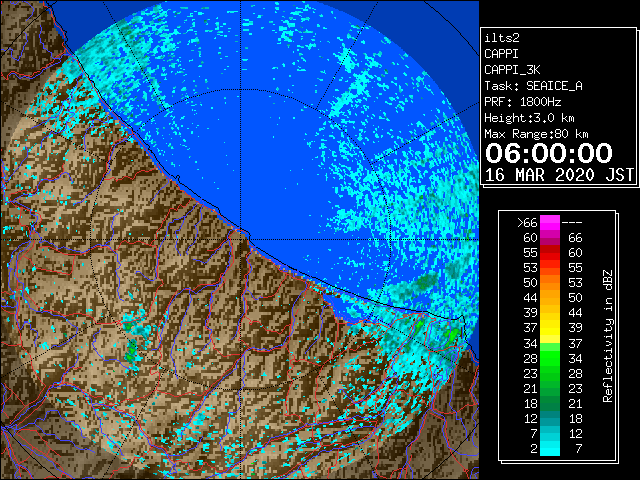
Task: Pick the cyan 2–7 dBZ legend band
Action: 550,448
